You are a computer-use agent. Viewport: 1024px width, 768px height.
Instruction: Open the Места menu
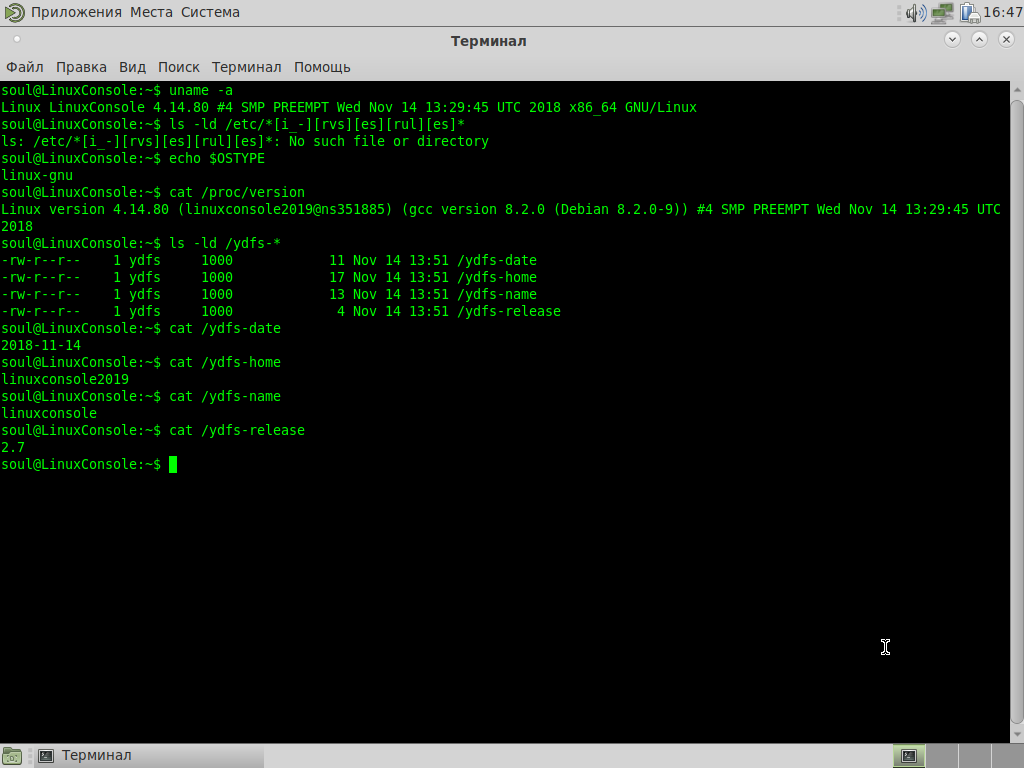[151, 12]
